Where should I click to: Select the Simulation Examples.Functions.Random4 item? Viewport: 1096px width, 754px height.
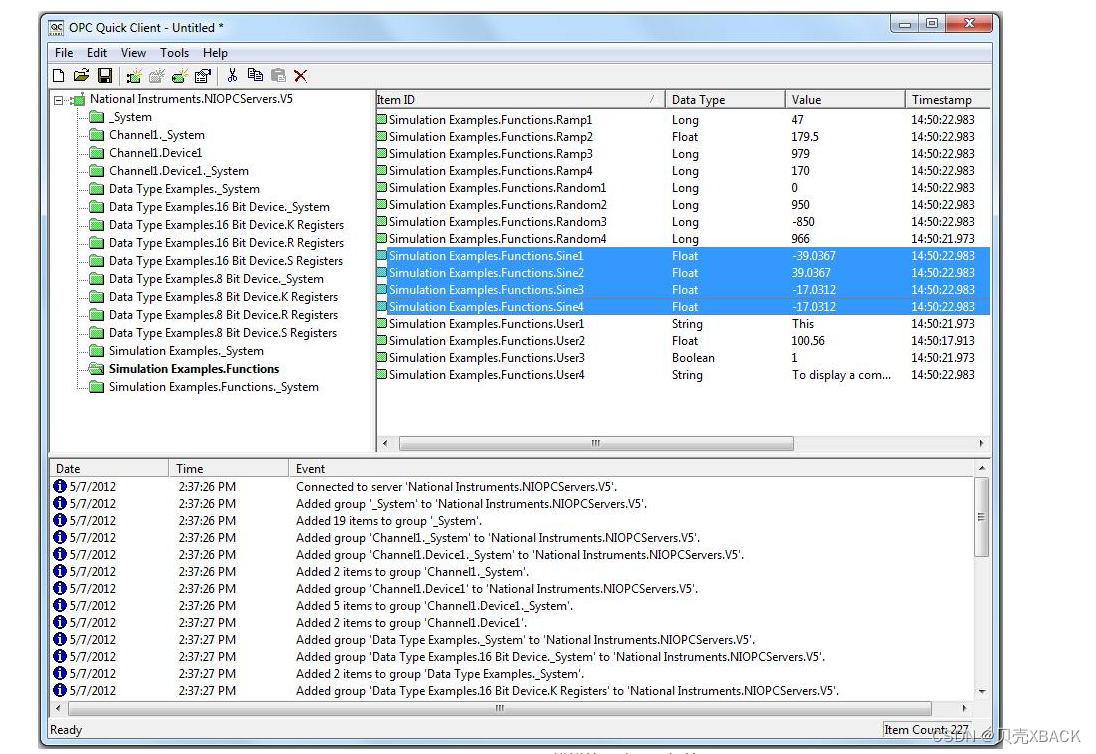[x=497, y=239]
